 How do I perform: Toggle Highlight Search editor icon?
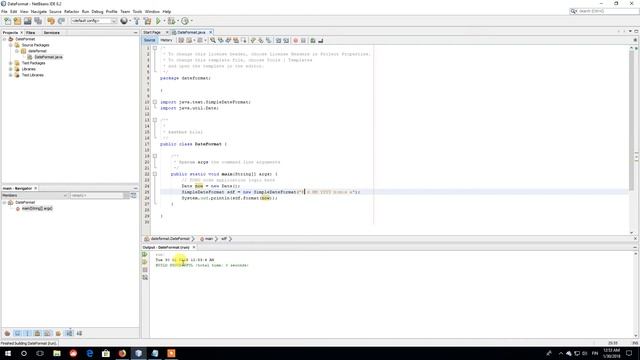236,40
